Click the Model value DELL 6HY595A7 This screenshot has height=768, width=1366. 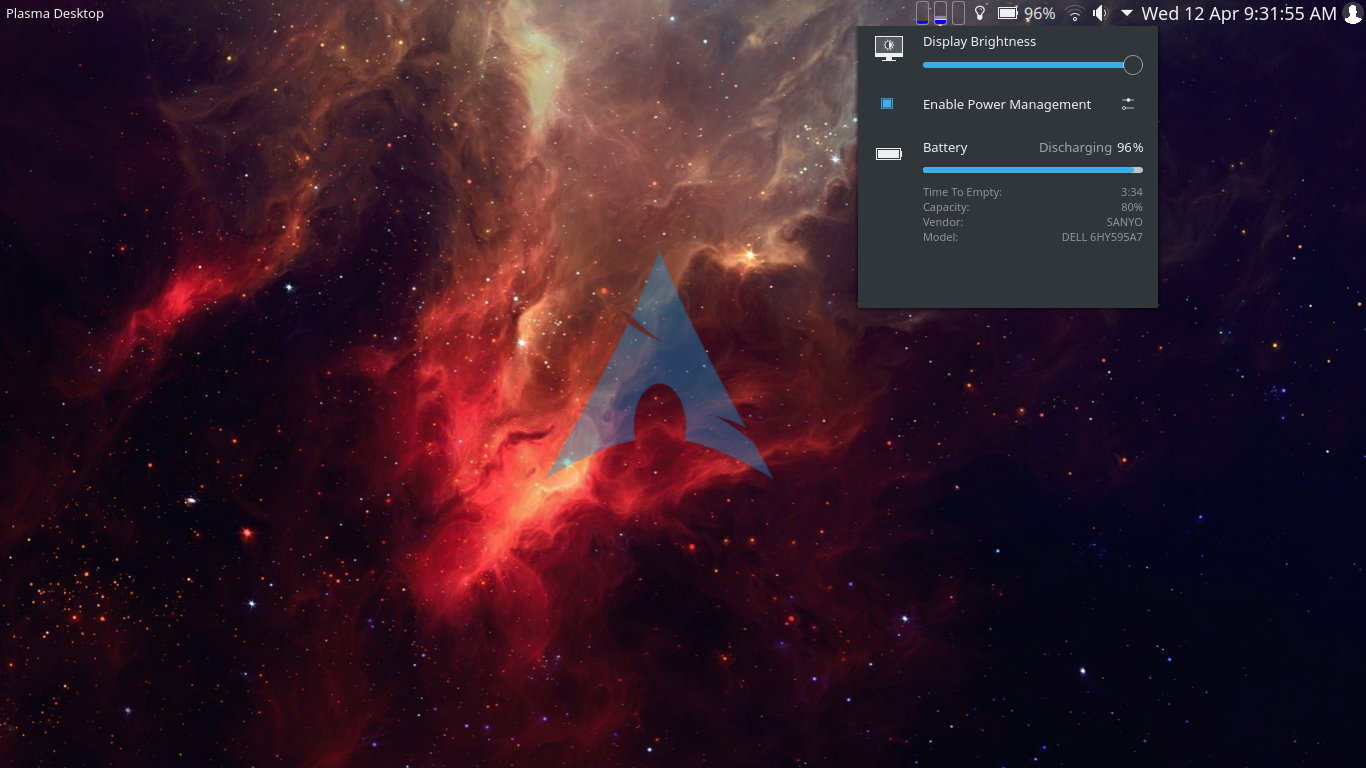point(1102,237)
